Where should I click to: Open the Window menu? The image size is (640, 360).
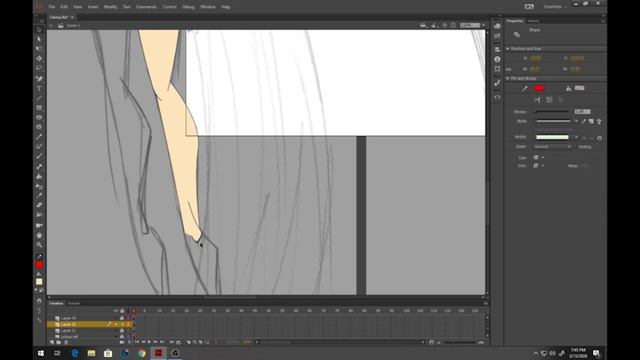tap(207, 7)
